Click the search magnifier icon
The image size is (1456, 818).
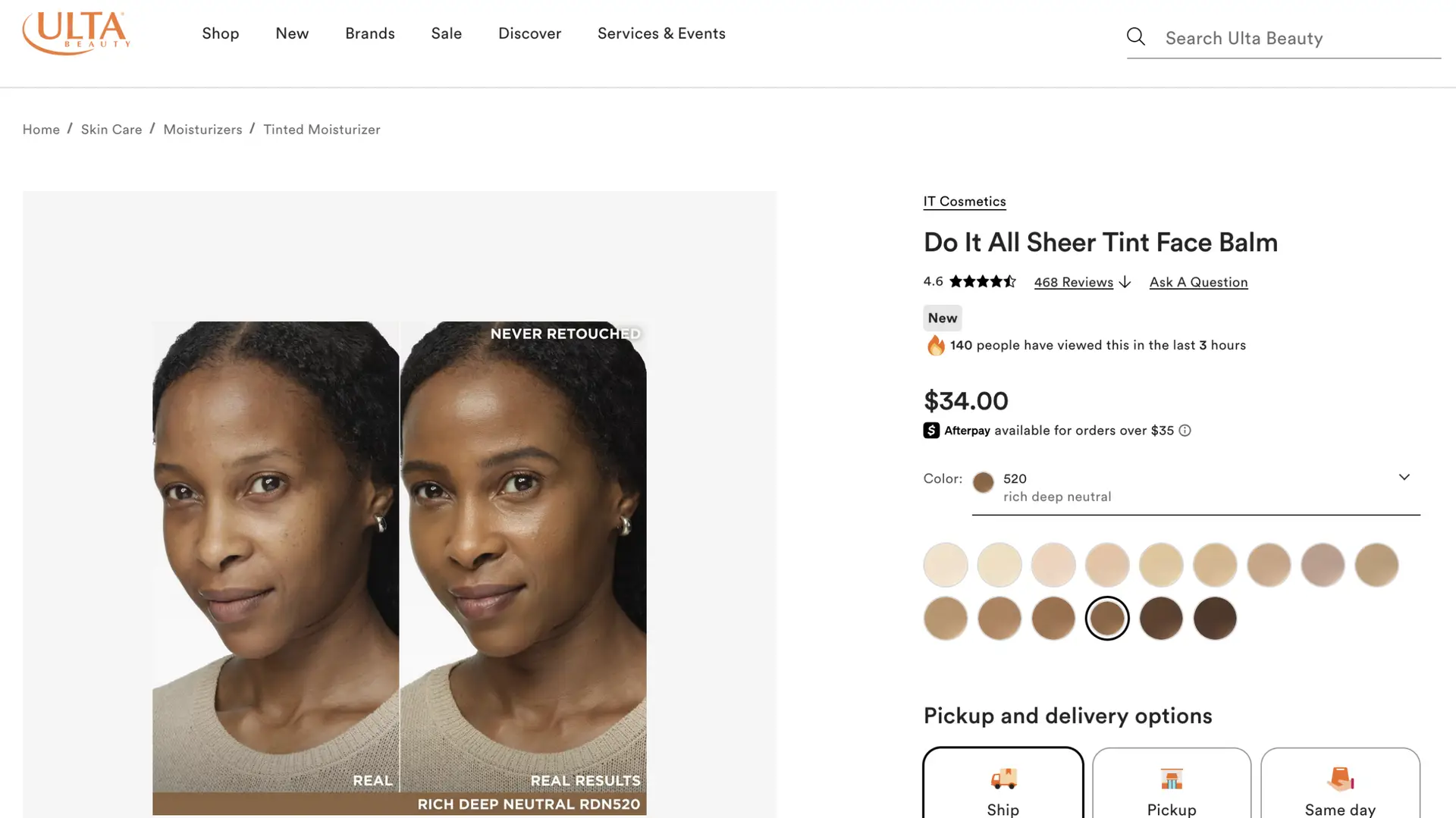coord(1135,36)
